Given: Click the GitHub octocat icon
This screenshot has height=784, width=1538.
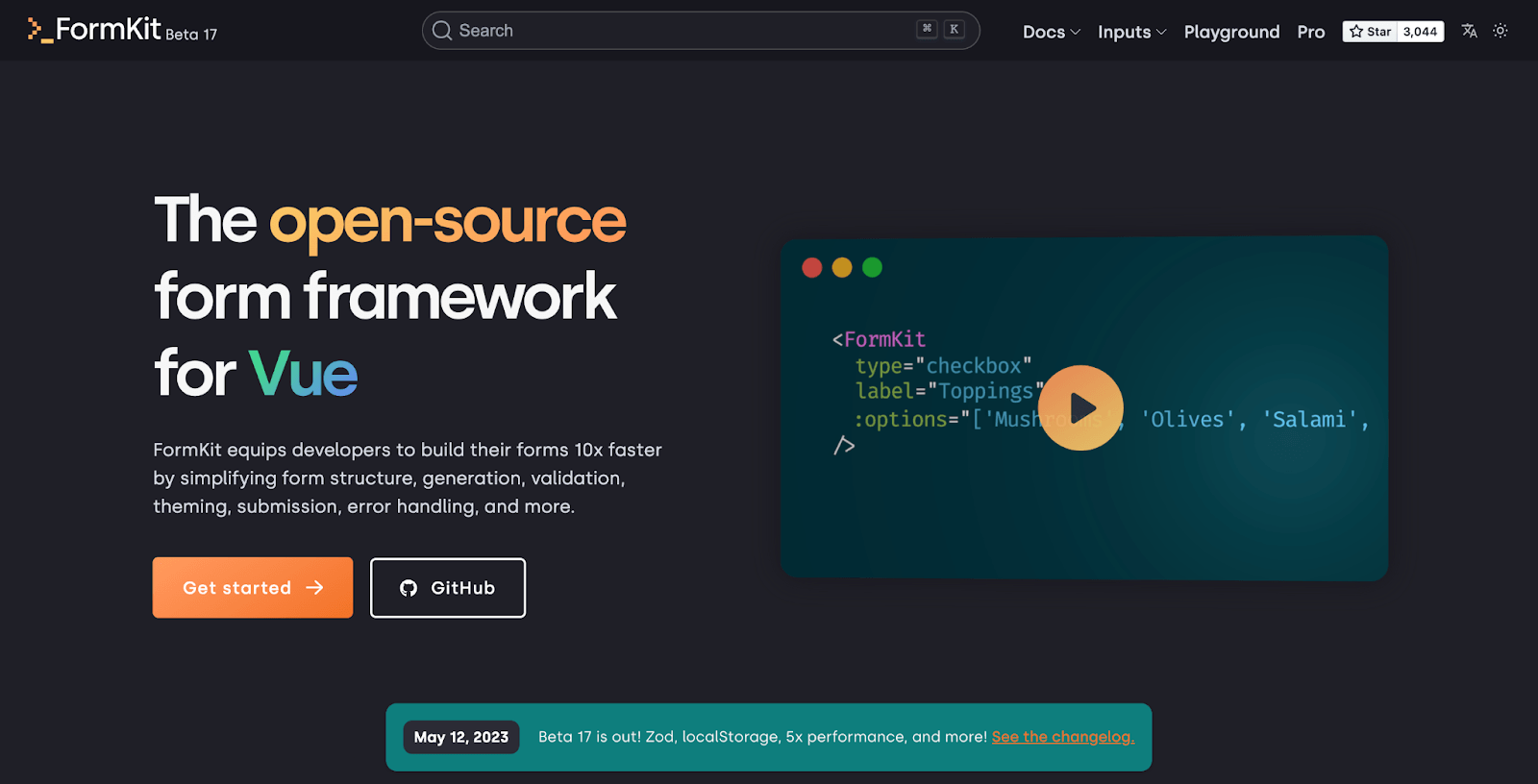Looking at the screenshot, I should point(409,588).
